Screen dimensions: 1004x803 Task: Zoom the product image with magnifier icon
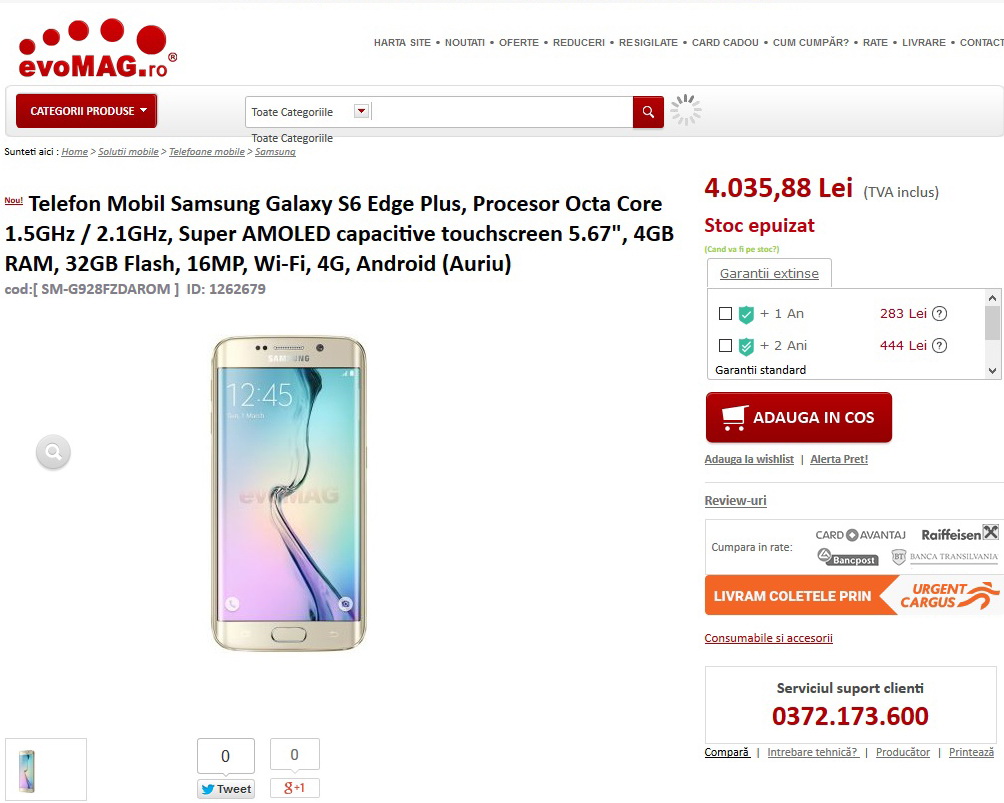click(53, 452)
